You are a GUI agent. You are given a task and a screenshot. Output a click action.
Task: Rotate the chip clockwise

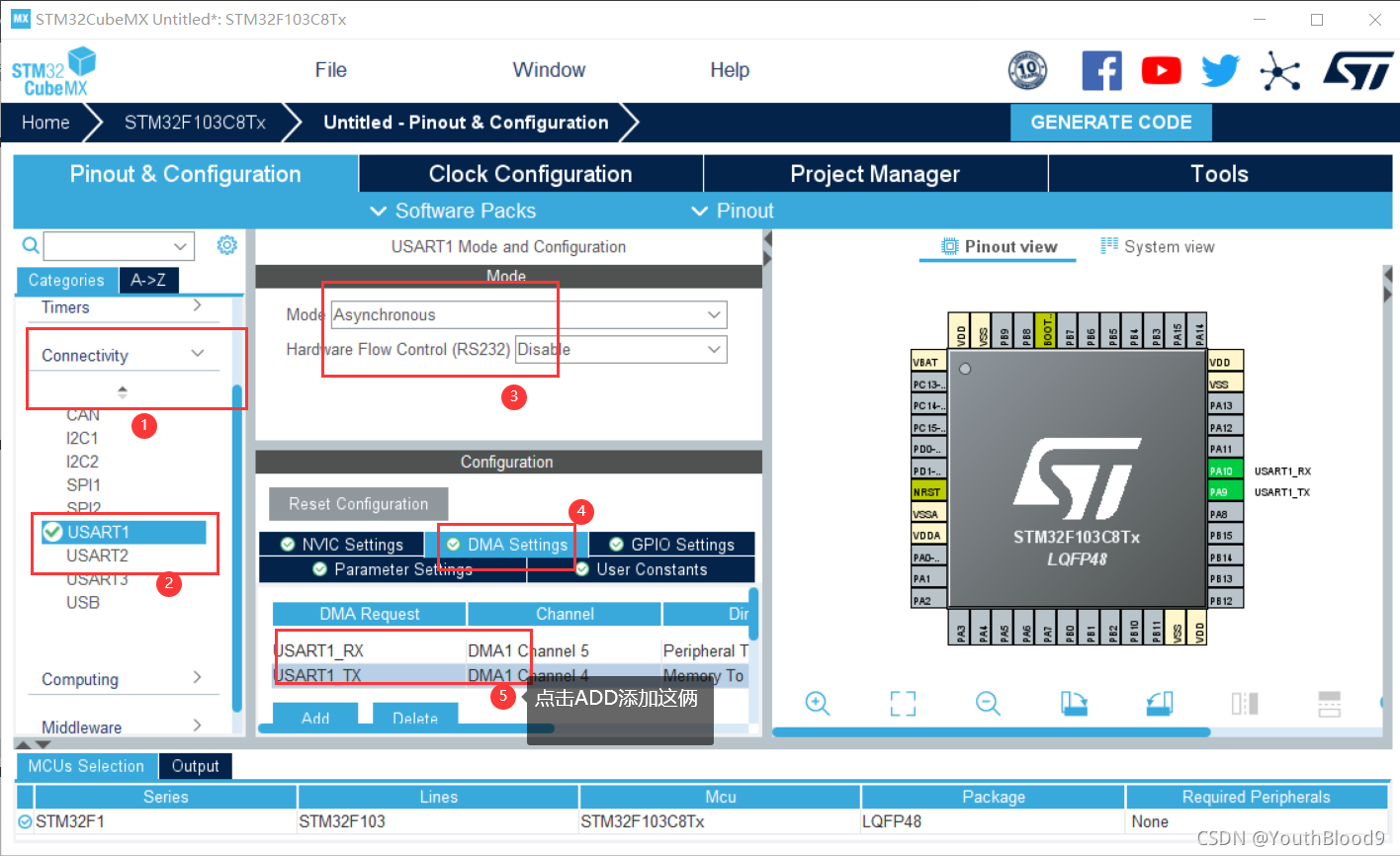click(x=1074, y=703)
